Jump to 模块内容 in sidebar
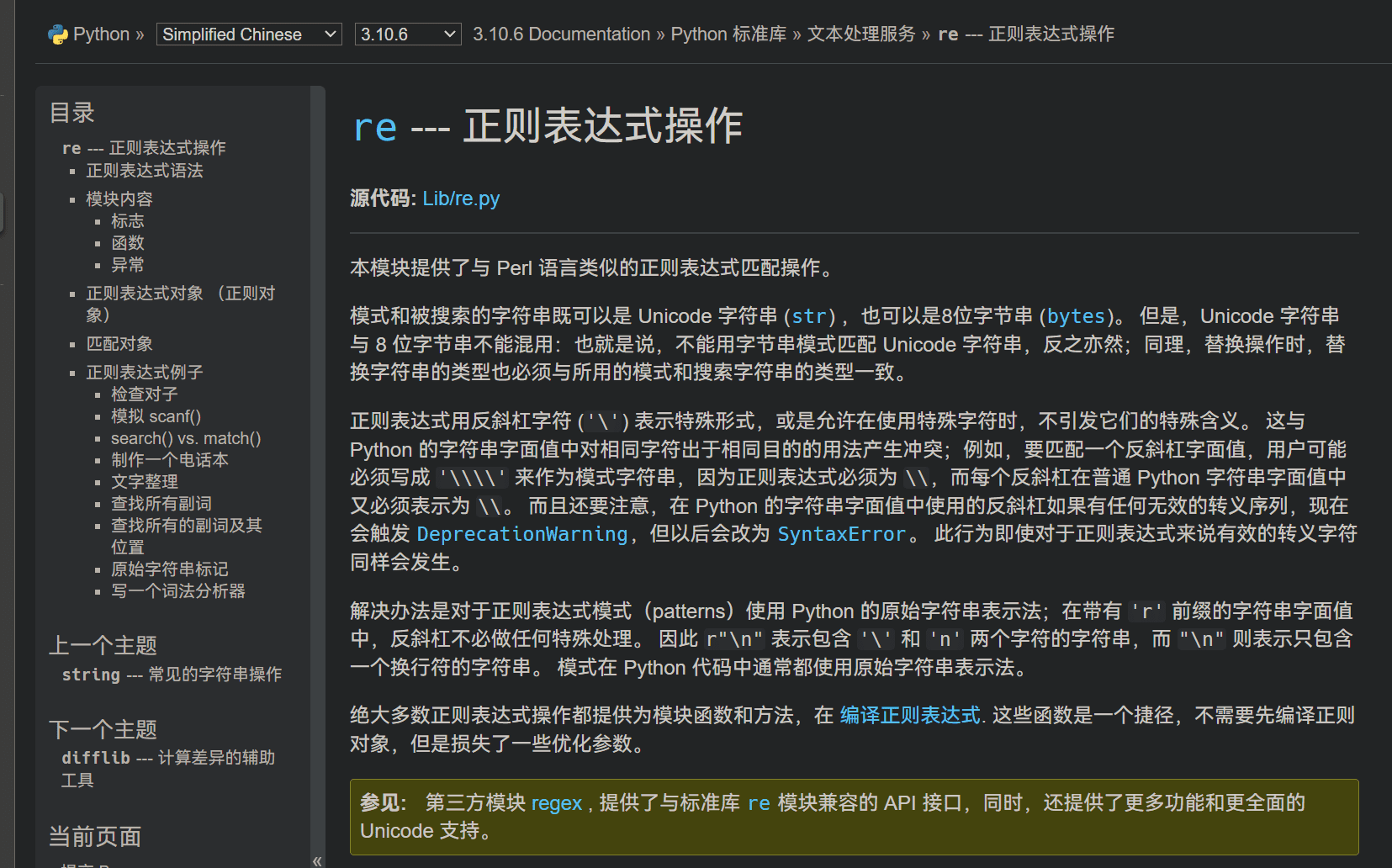This screenshot has height=868, width=1392. [x=119, y=199]
